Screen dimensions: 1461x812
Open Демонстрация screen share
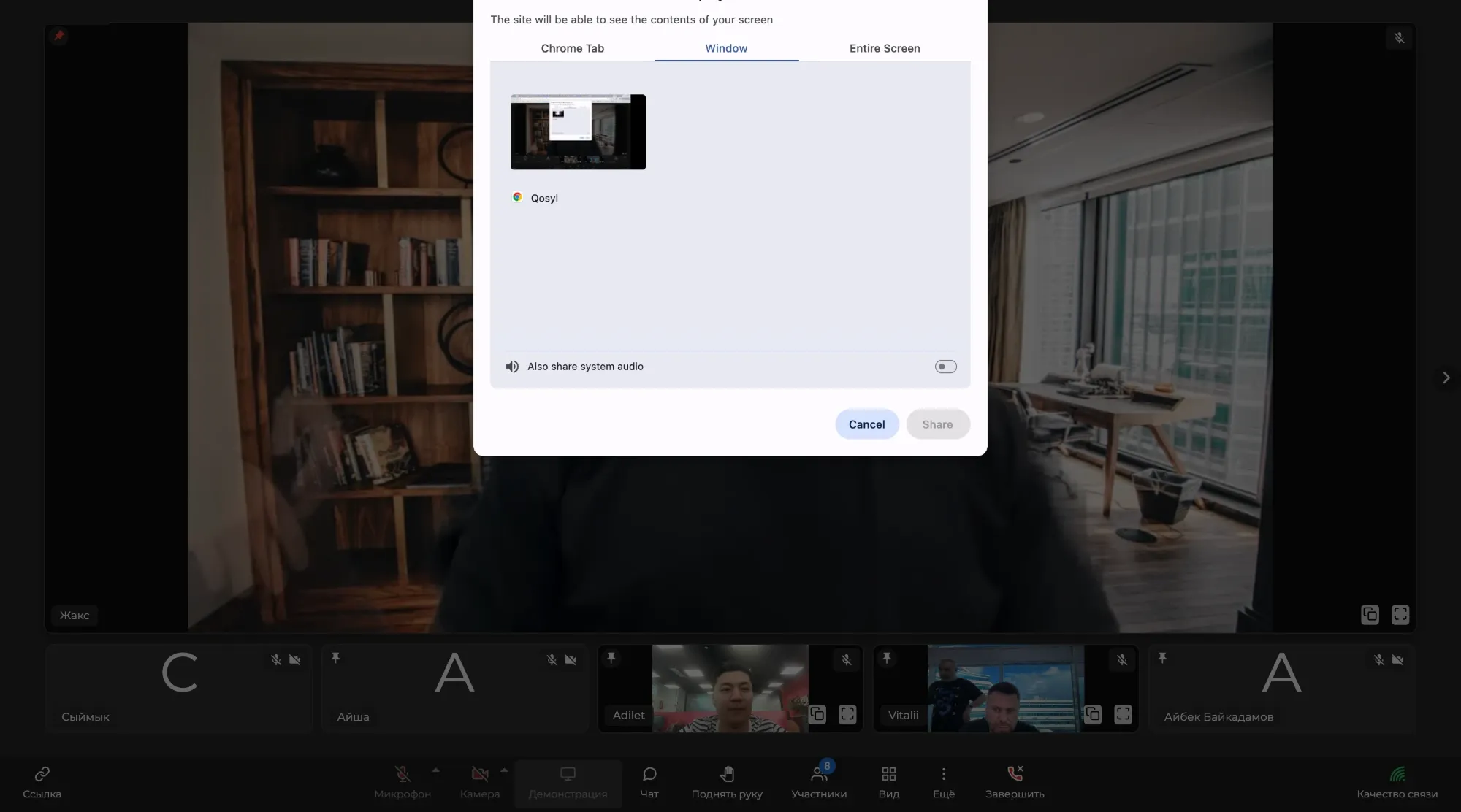point(568,783)
